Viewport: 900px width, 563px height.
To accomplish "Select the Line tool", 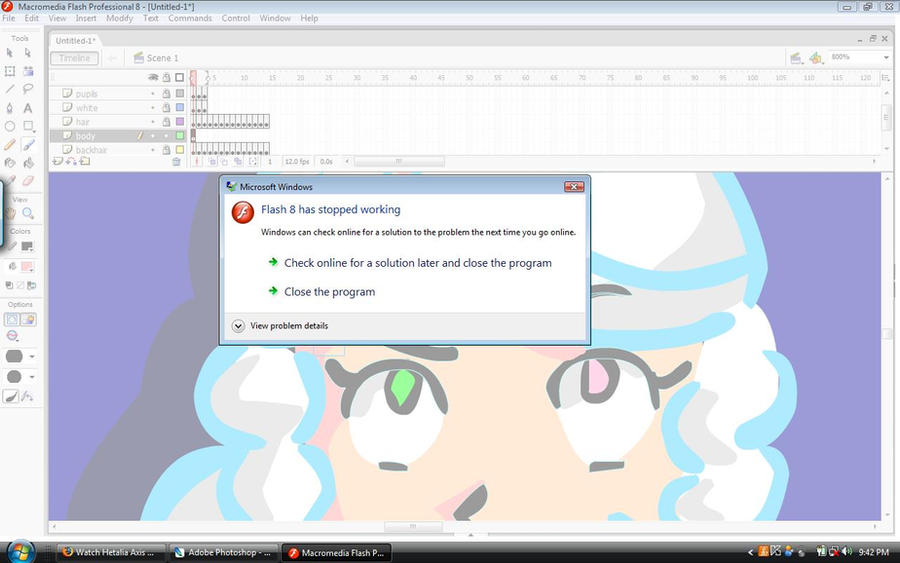I will [x=10, y=89].
